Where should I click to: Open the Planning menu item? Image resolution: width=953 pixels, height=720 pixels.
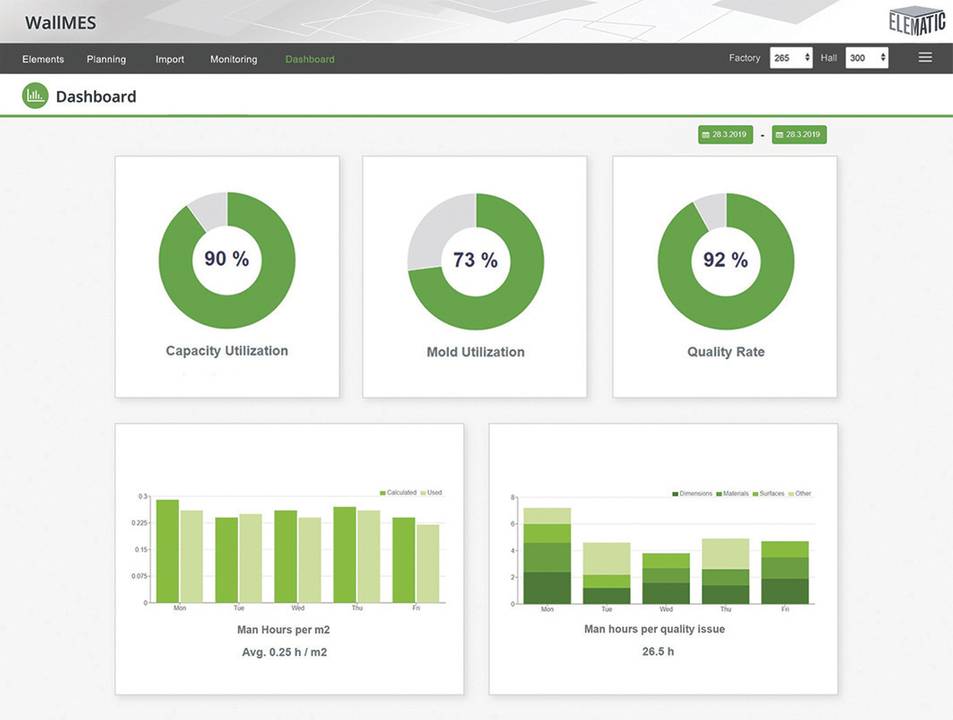coord(106,59)
